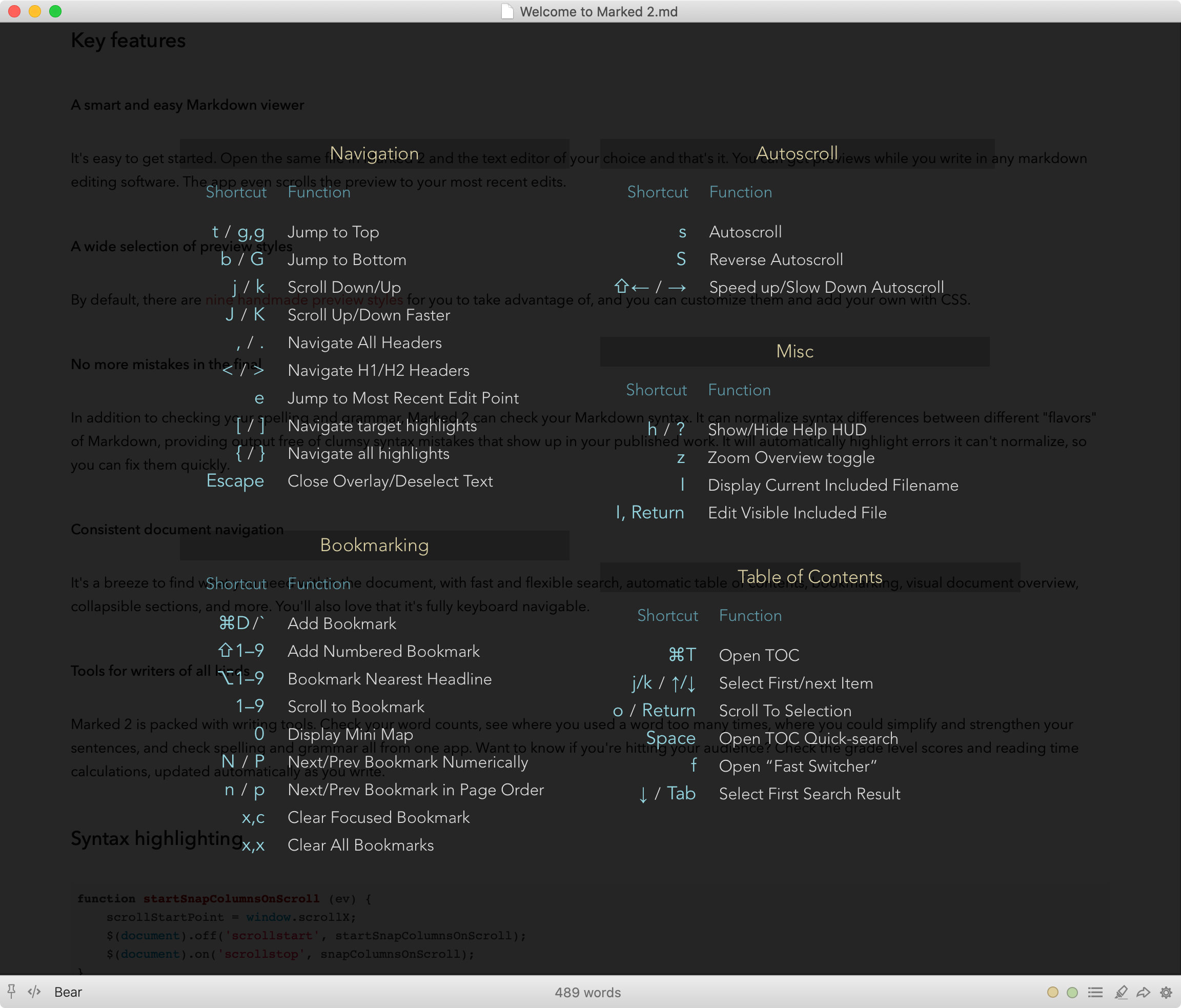Click 'Clear Focused Bookmark' entry

tap(379, 818)
